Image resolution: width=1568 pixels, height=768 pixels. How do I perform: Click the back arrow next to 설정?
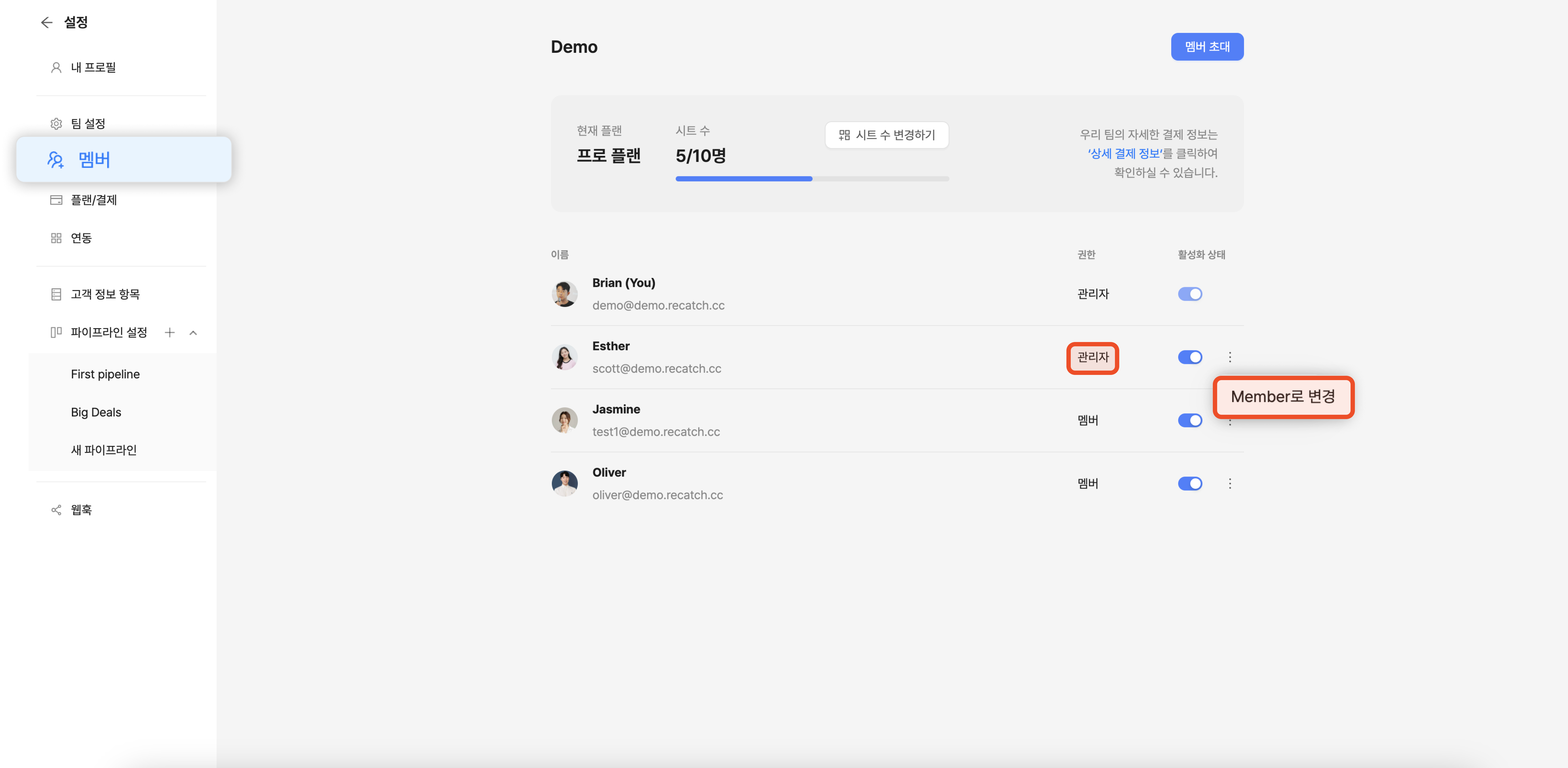pos(47,23)
